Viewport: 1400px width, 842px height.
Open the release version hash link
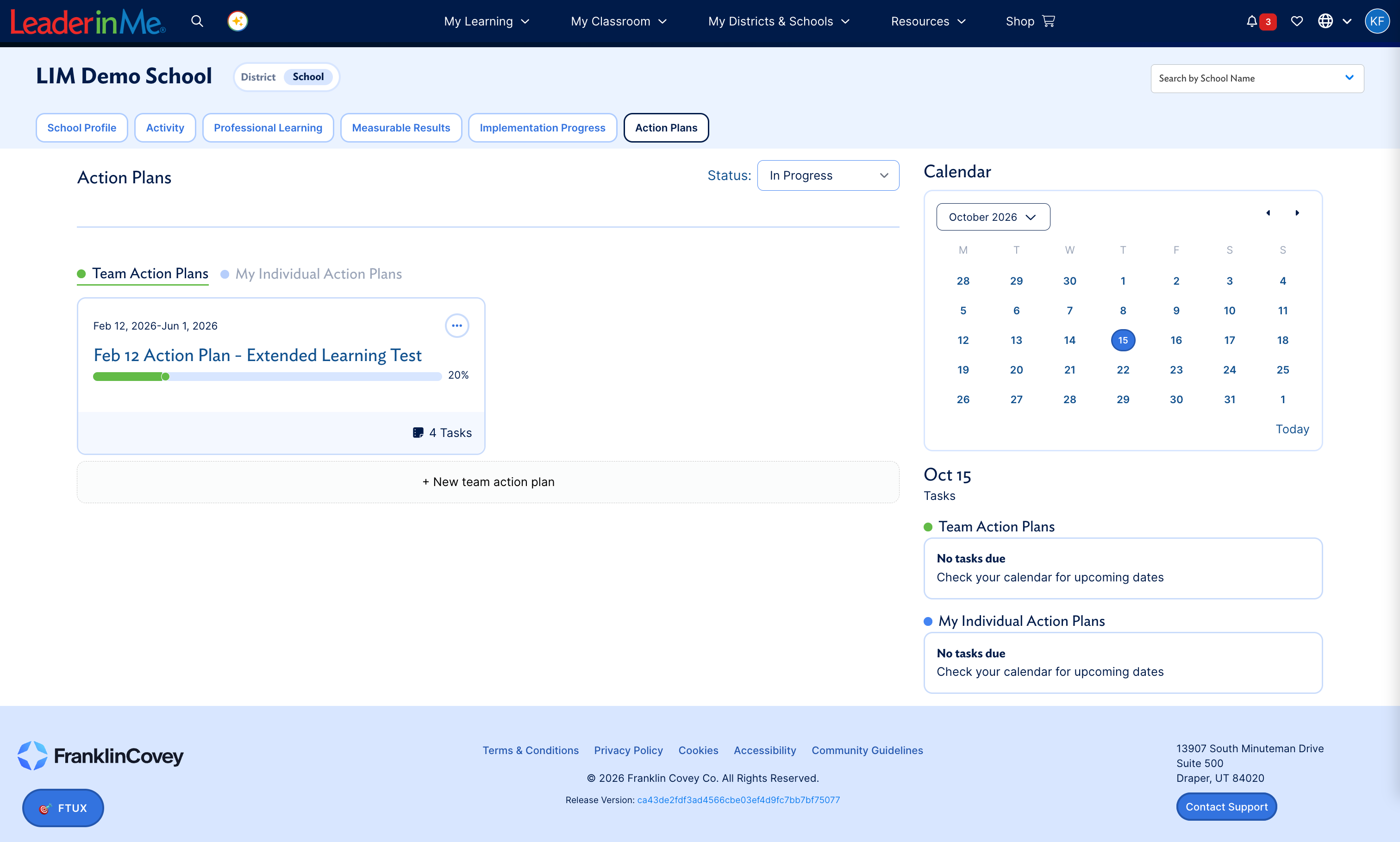[738, 800]
